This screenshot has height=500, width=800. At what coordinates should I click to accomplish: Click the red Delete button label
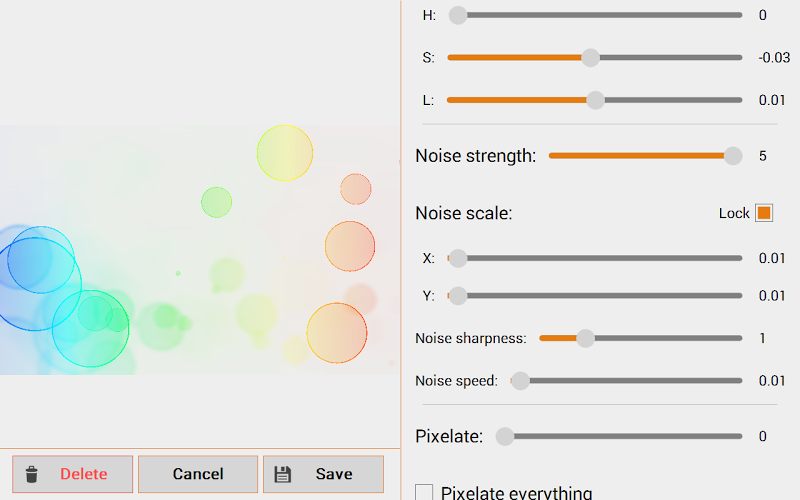[x=84, y=474]
